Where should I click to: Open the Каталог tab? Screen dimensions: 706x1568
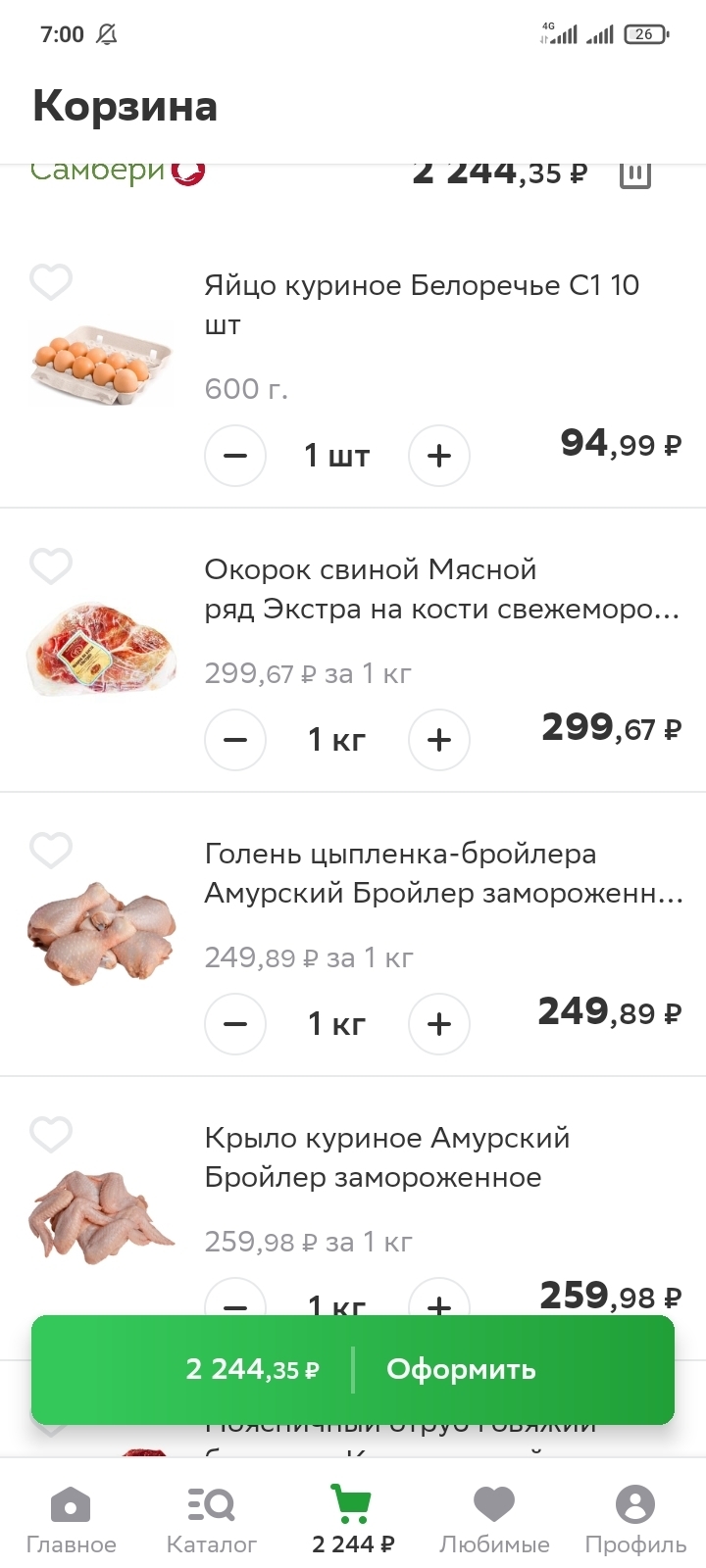[x=212, y=1519]
